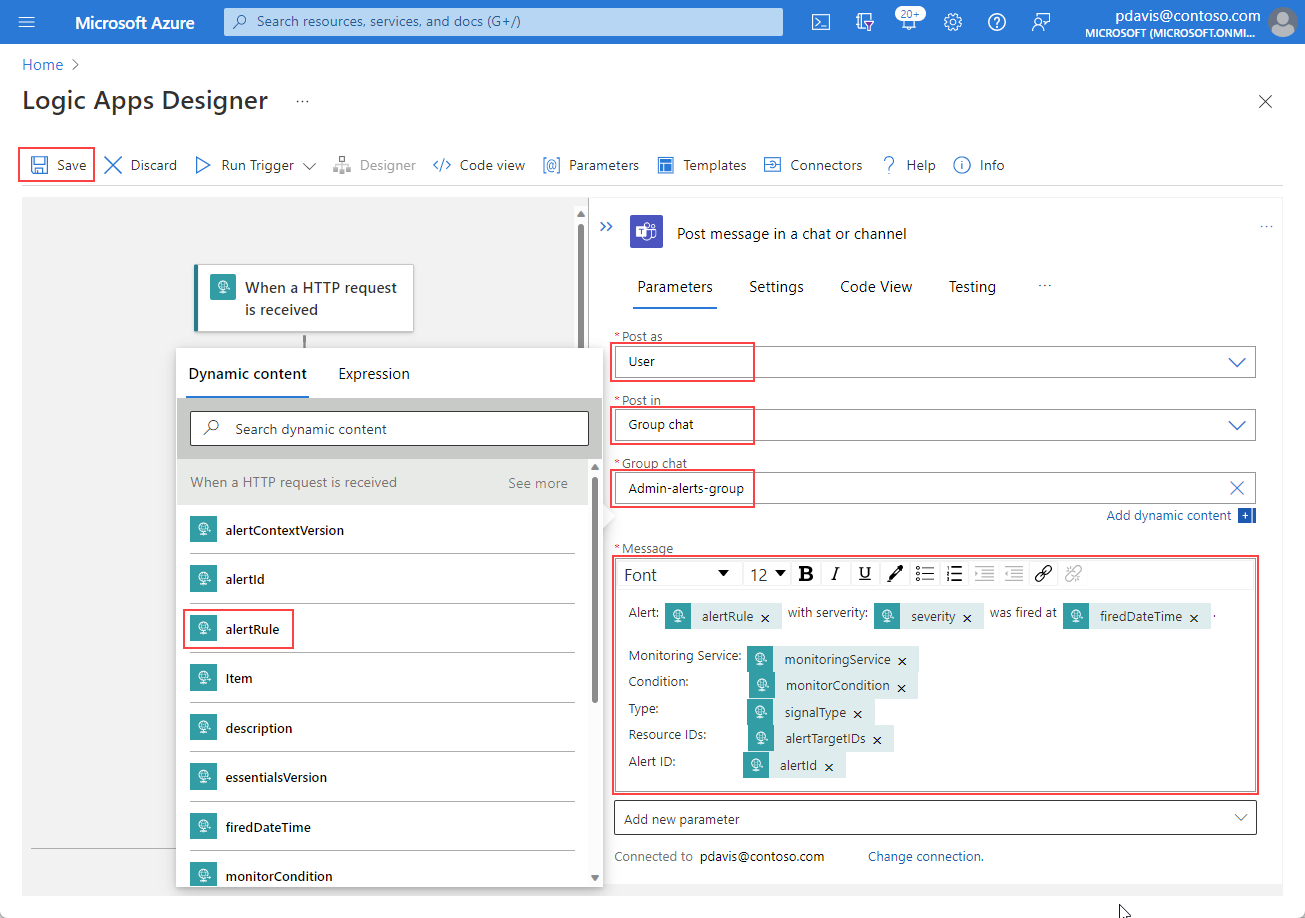1305x918 pixels.
Task: Remove the firedDateTime token from message
Action: [1193, 618]
